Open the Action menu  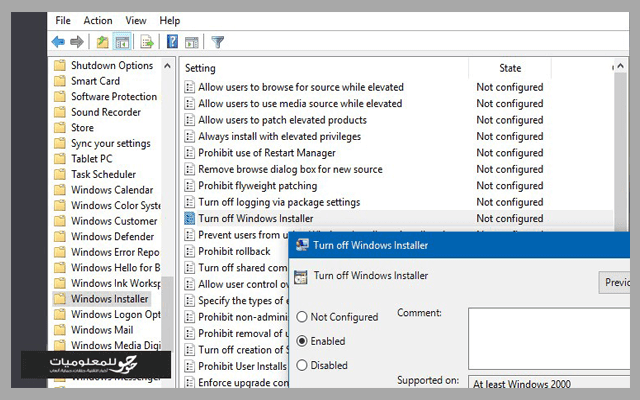pos(98,20)
